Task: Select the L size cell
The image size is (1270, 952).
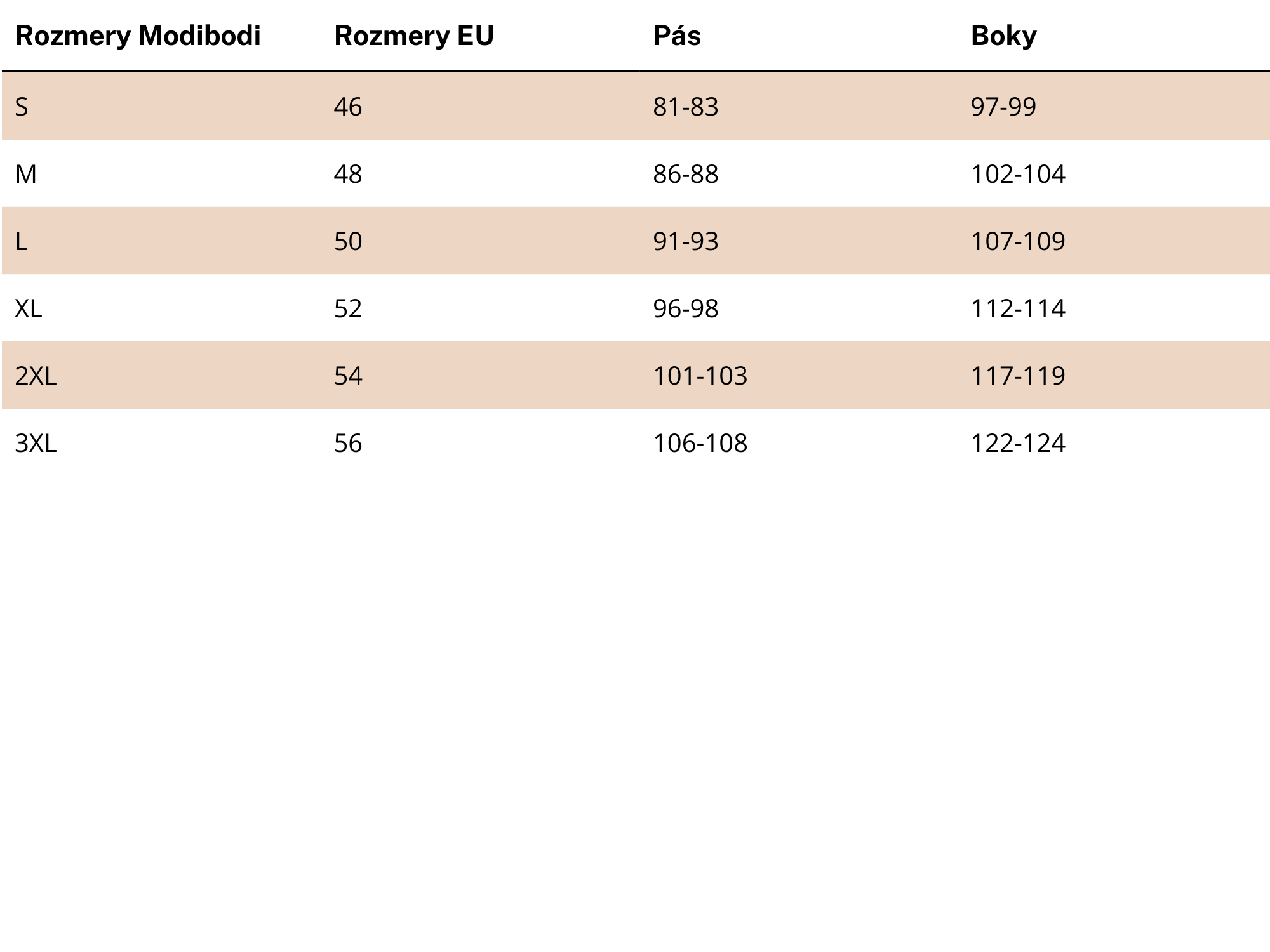Action: 21,241
